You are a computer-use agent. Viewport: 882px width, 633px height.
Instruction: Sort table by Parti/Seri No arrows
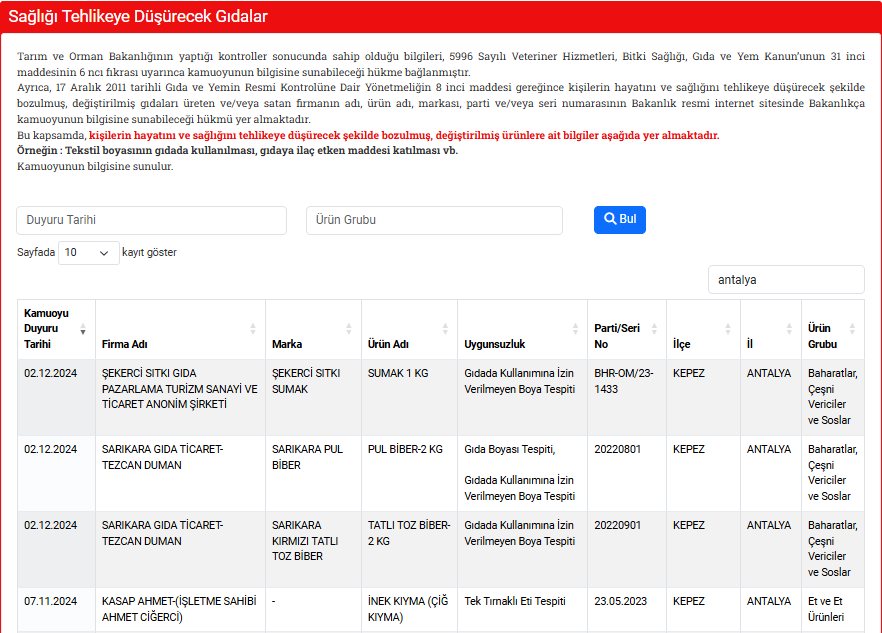point(654,329)
